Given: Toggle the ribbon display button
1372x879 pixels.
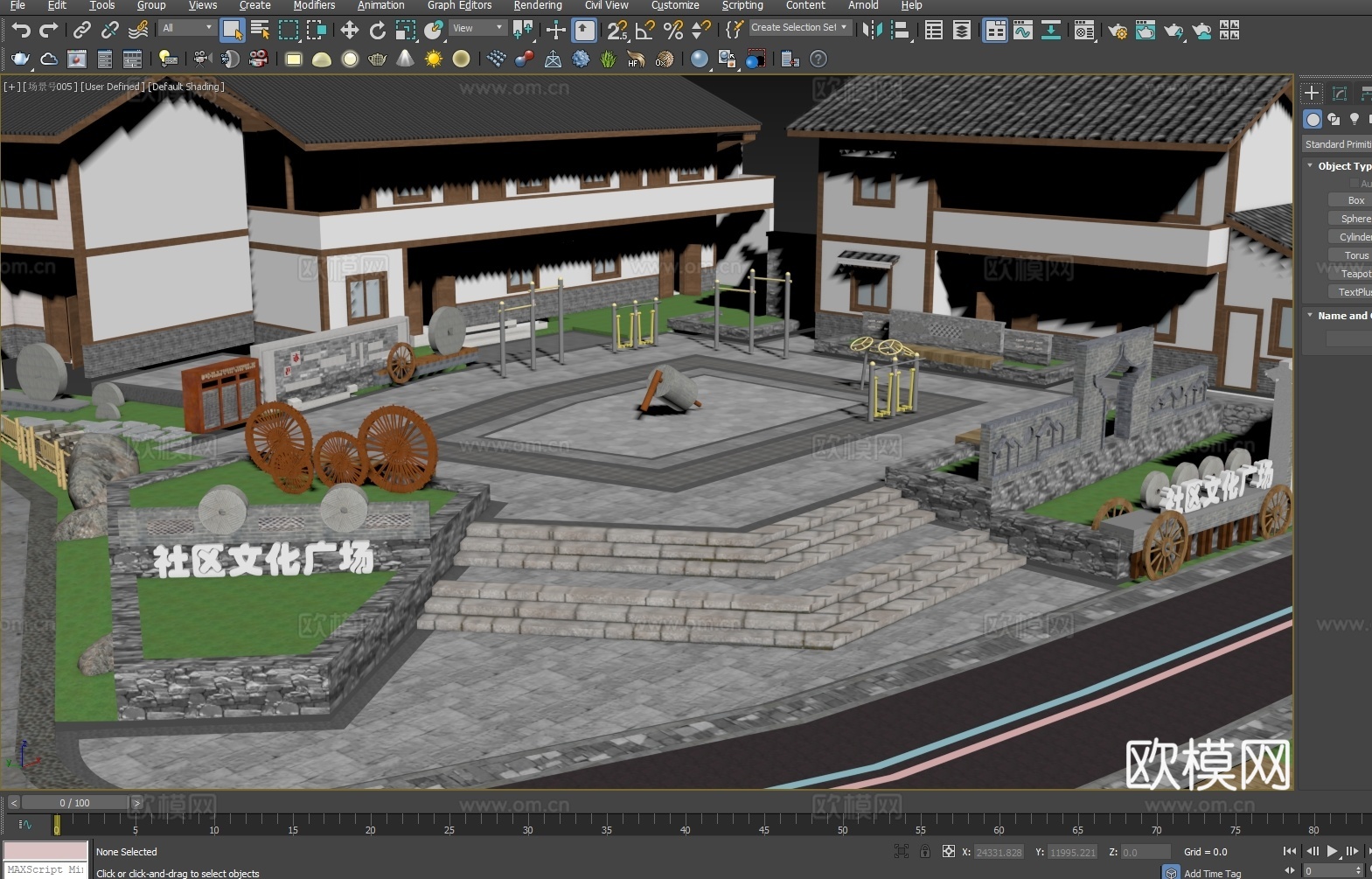Looking at the screenshot, I should point(995,31).
